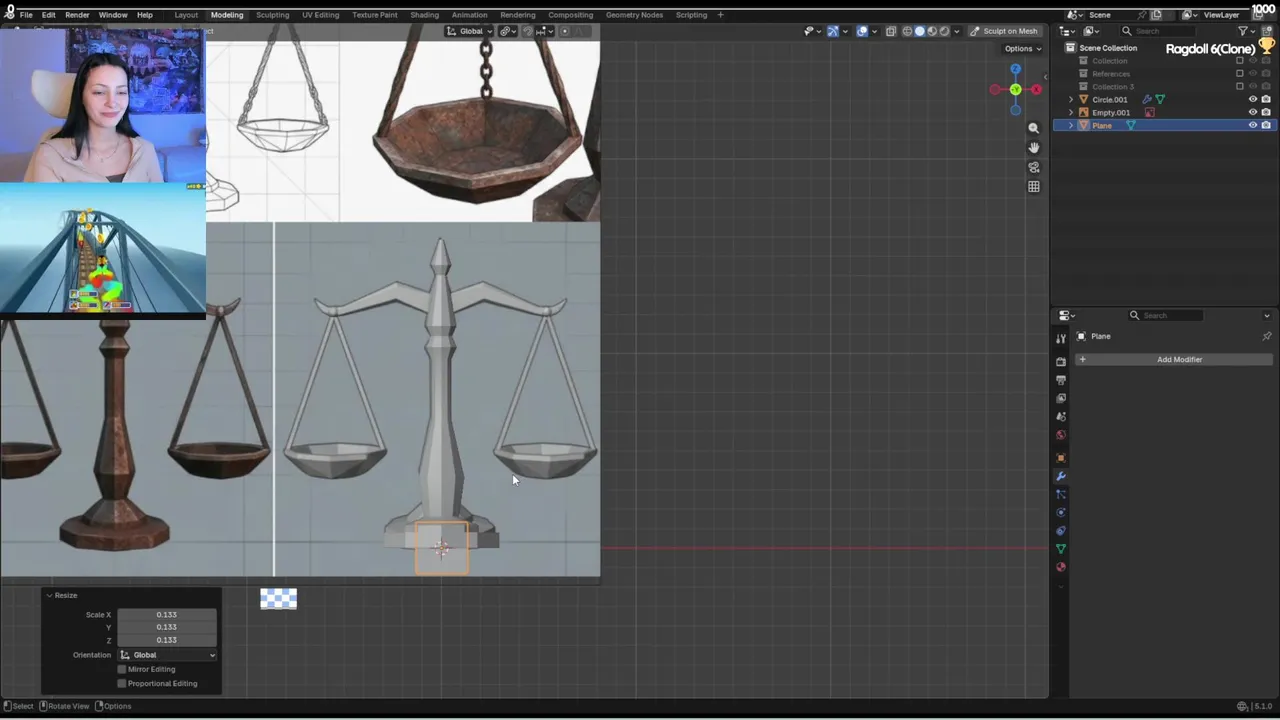This screenshot has height=720, width=1280.
Task: Click the hand pan-view gizmo
Action: [1033, 147]
